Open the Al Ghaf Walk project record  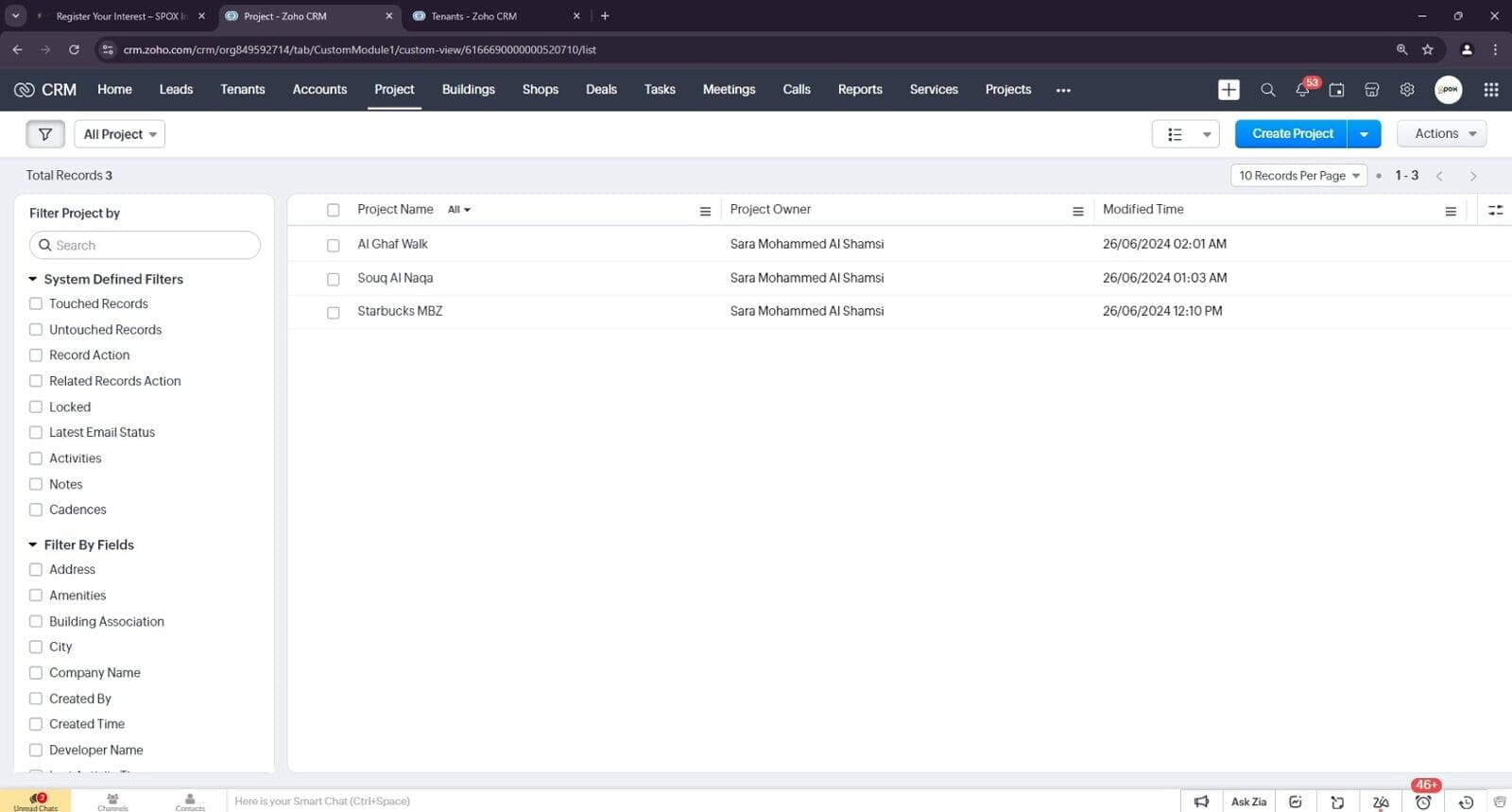coord(392,244)
